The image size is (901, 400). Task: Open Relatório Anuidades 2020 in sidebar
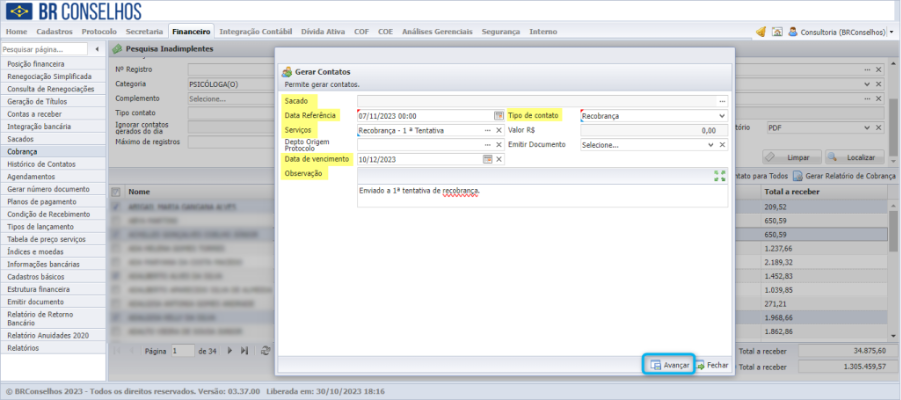coord(53,335)
